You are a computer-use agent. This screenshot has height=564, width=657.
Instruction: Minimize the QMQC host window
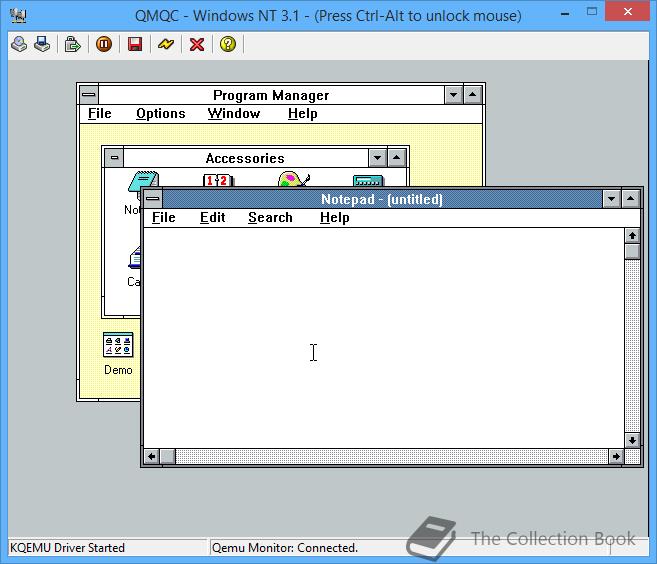[x=565, y=13]
